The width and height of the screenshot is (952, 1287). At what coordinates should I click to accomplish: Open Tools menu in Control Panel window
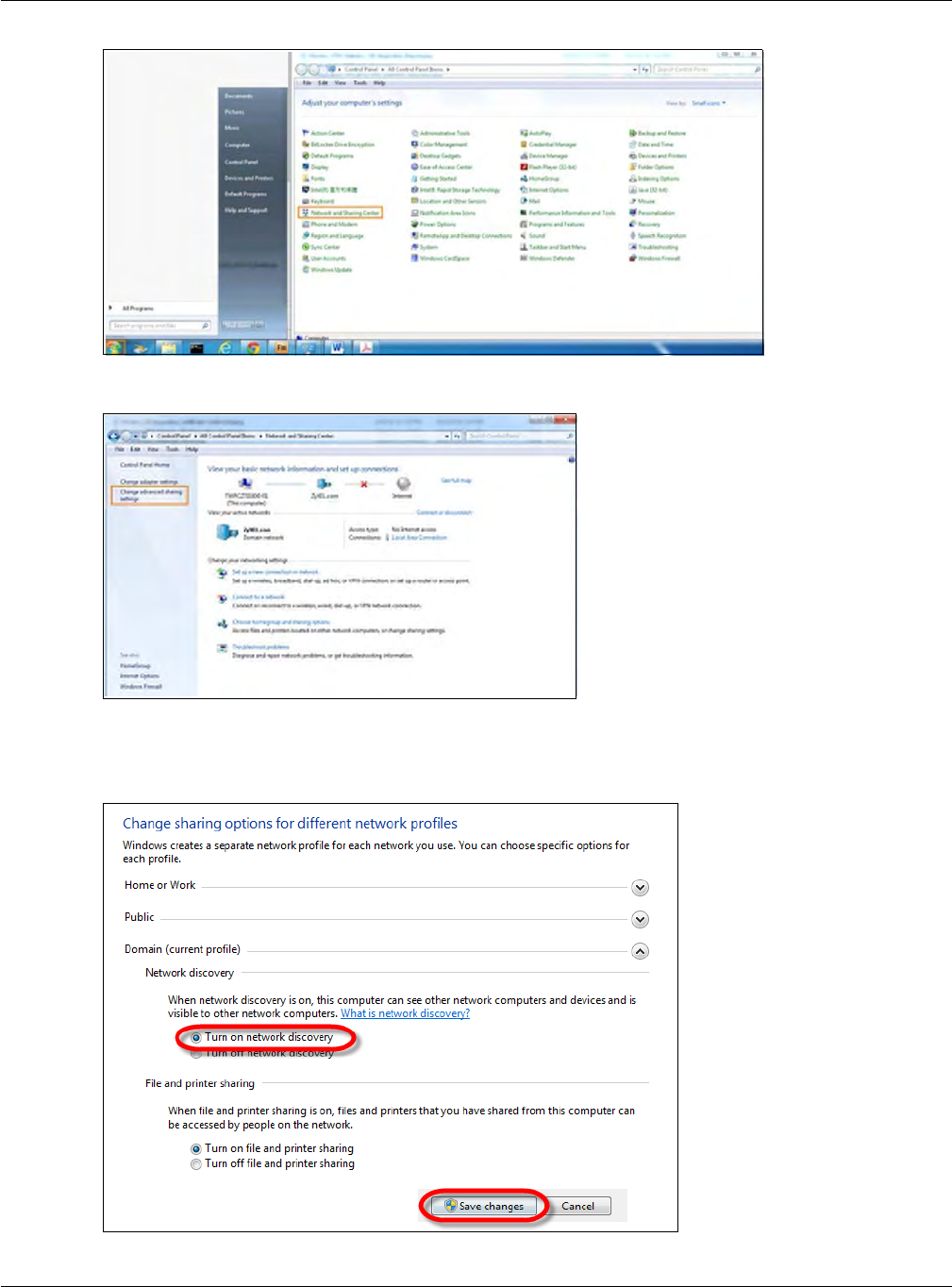pos(359,83)
